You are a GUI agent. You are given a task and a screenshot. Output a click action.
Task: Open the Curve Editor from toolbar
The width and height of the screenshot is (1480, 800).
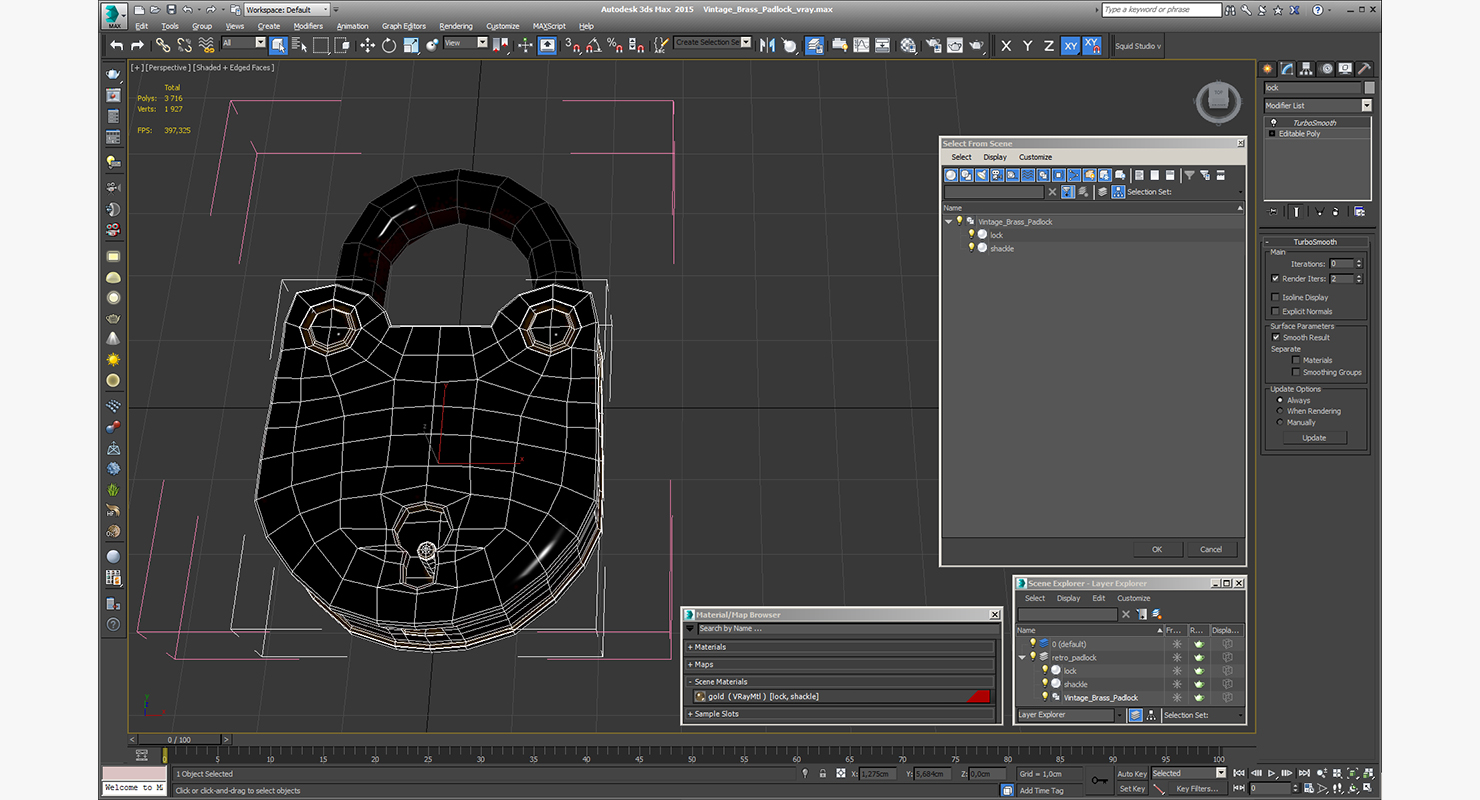coord(860,45)
